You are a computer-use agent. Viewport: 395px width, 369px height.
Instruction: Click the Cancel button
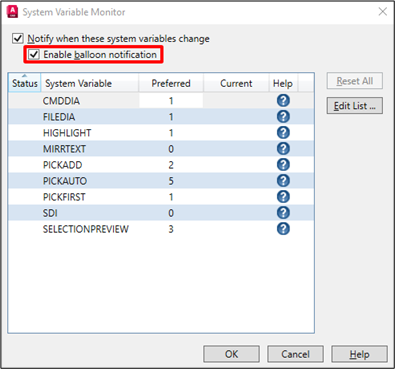295,354
